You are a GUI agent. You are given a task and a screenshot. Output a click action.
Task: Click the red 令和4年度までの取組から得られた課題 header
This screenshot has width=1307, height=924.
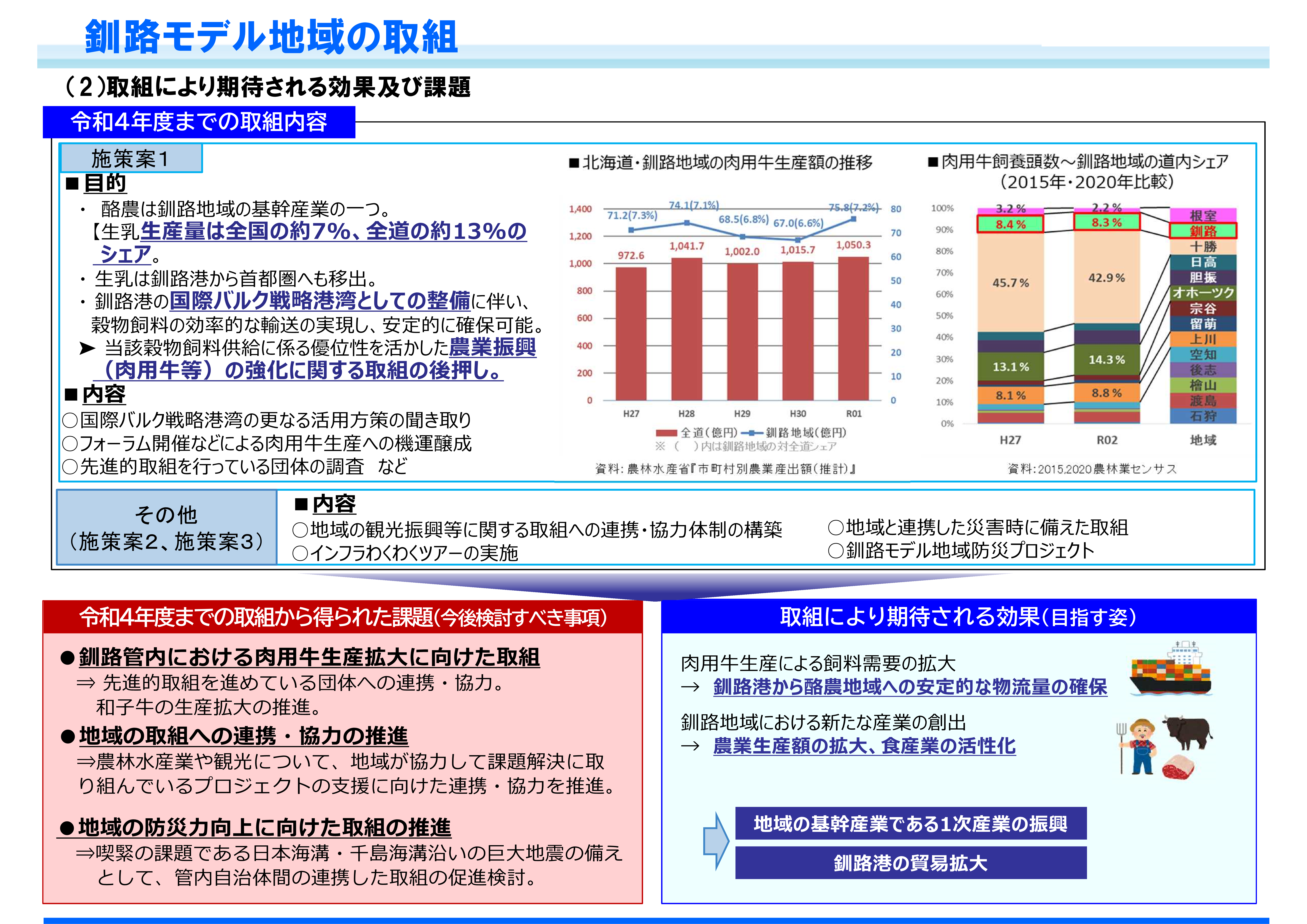point(343,616)
